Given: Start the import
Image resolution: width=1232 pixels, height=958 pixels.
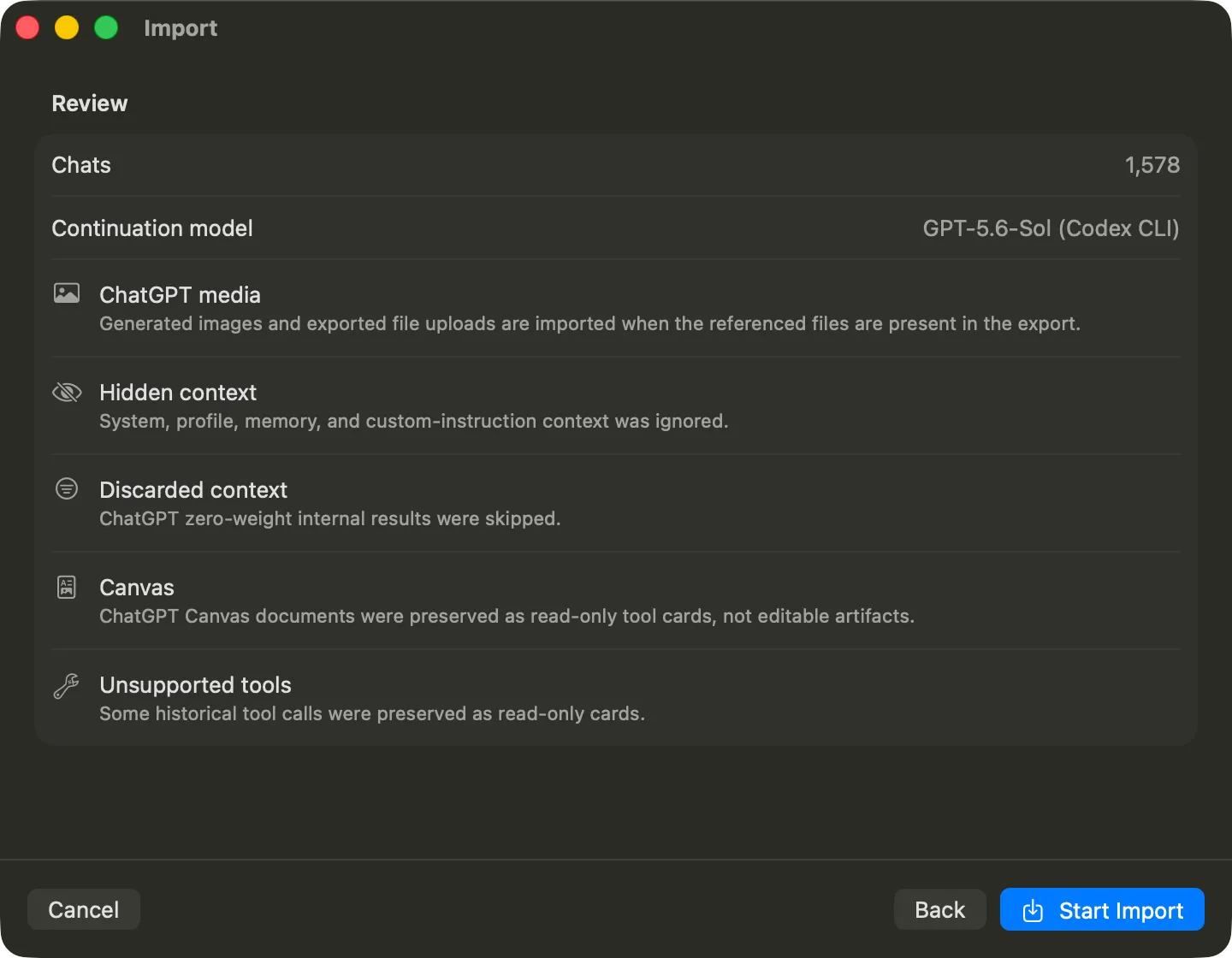Looking at the screenshot, I should [1102, 909].
